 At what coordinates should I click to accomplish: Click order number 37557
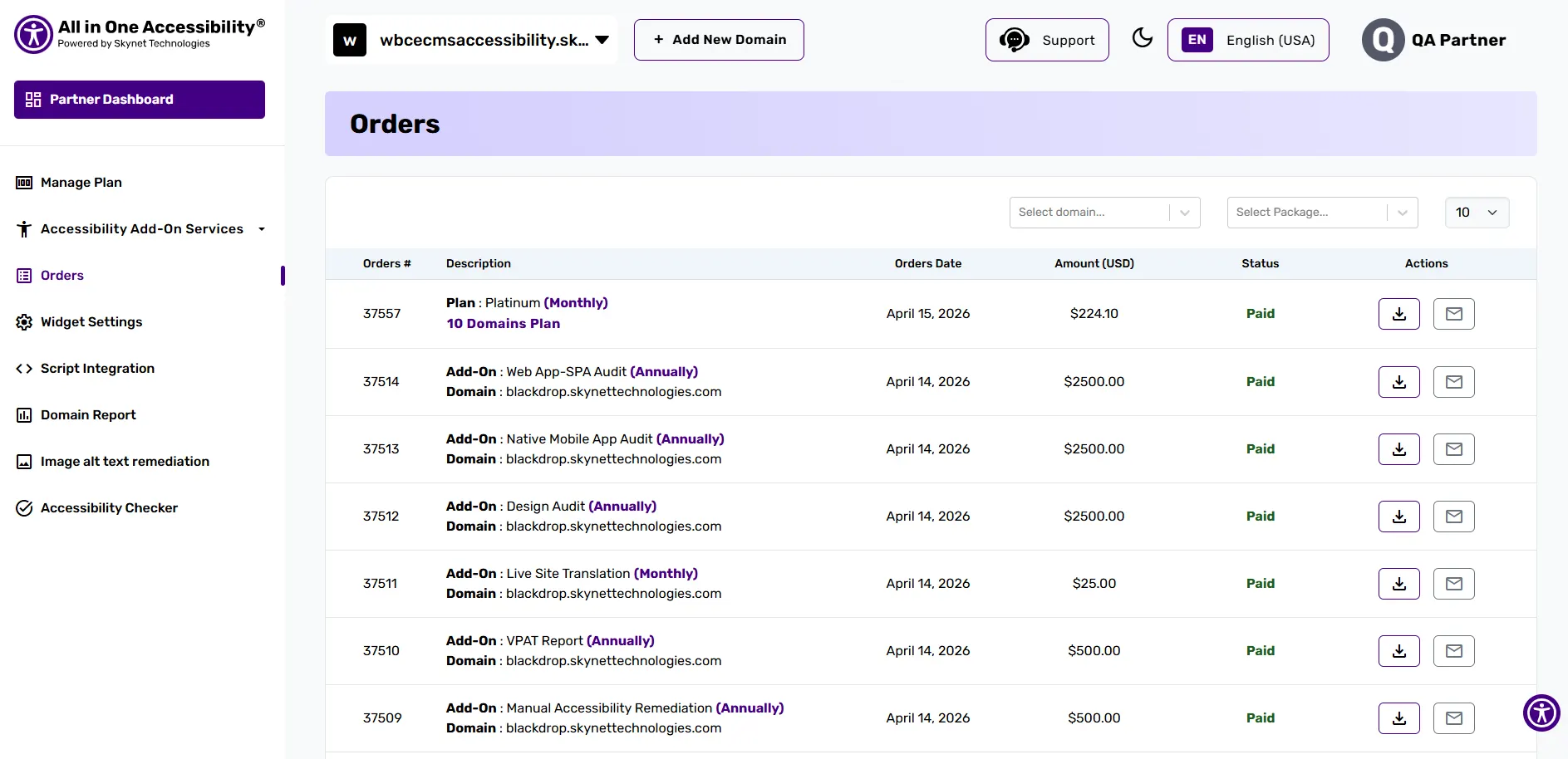coord(382,314)
